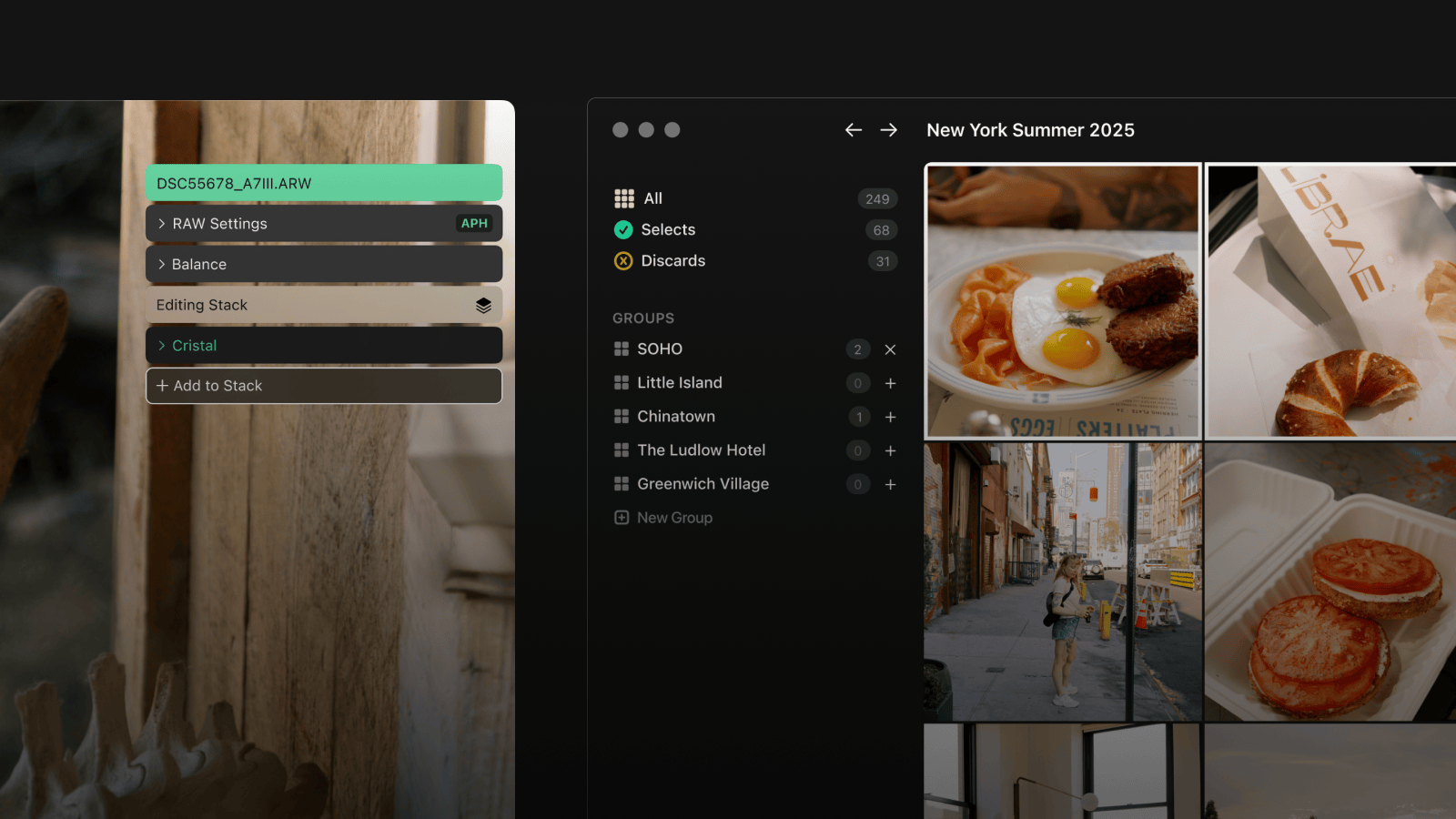This screenshot has height=819, width=1456.
Task: Click the forward arrow navigation icon
Action: click(x=889, y=130)
